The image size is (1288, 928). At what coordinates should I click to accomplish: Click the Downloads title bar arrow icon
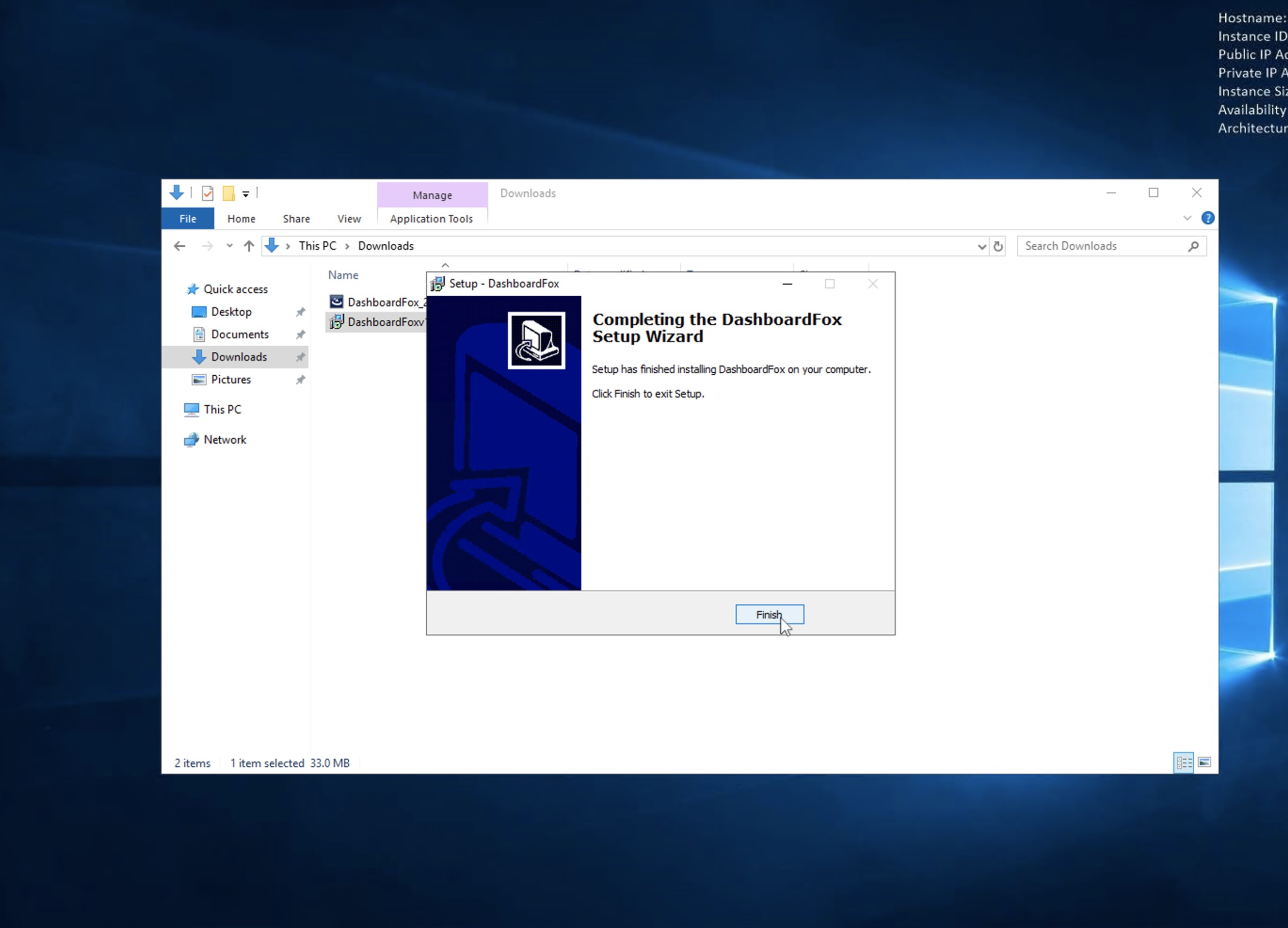pyautogui.click(x=176, y=193)
